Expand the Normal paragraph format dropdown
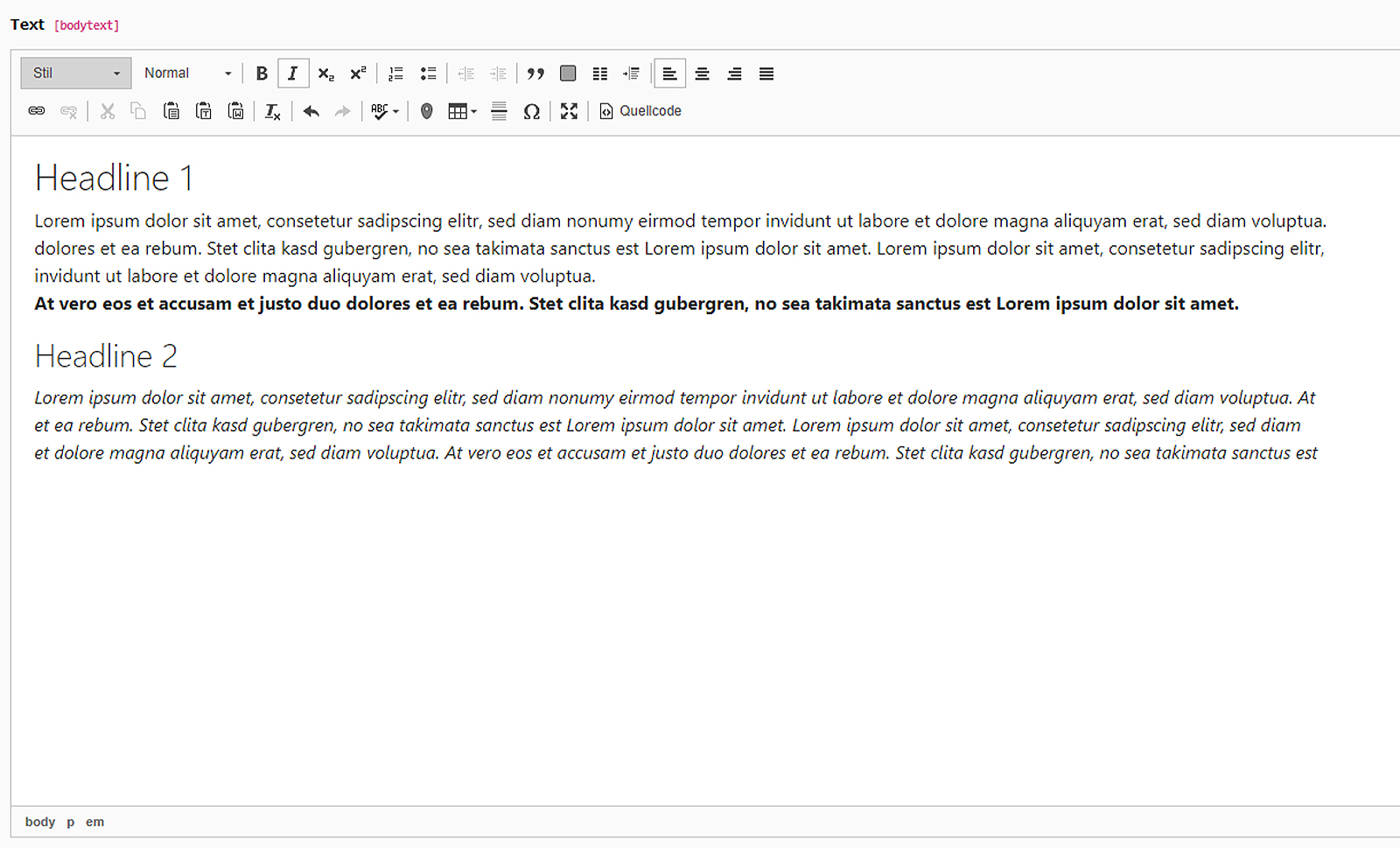The height and width of the screenshot is (848, 1400). point(187,74)
